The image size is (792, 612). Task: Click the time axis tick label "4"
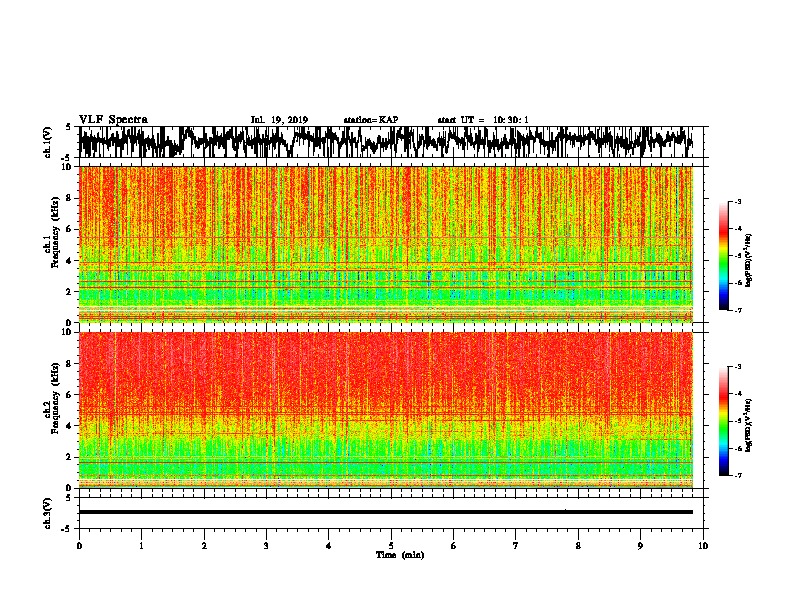click(329, 546)
